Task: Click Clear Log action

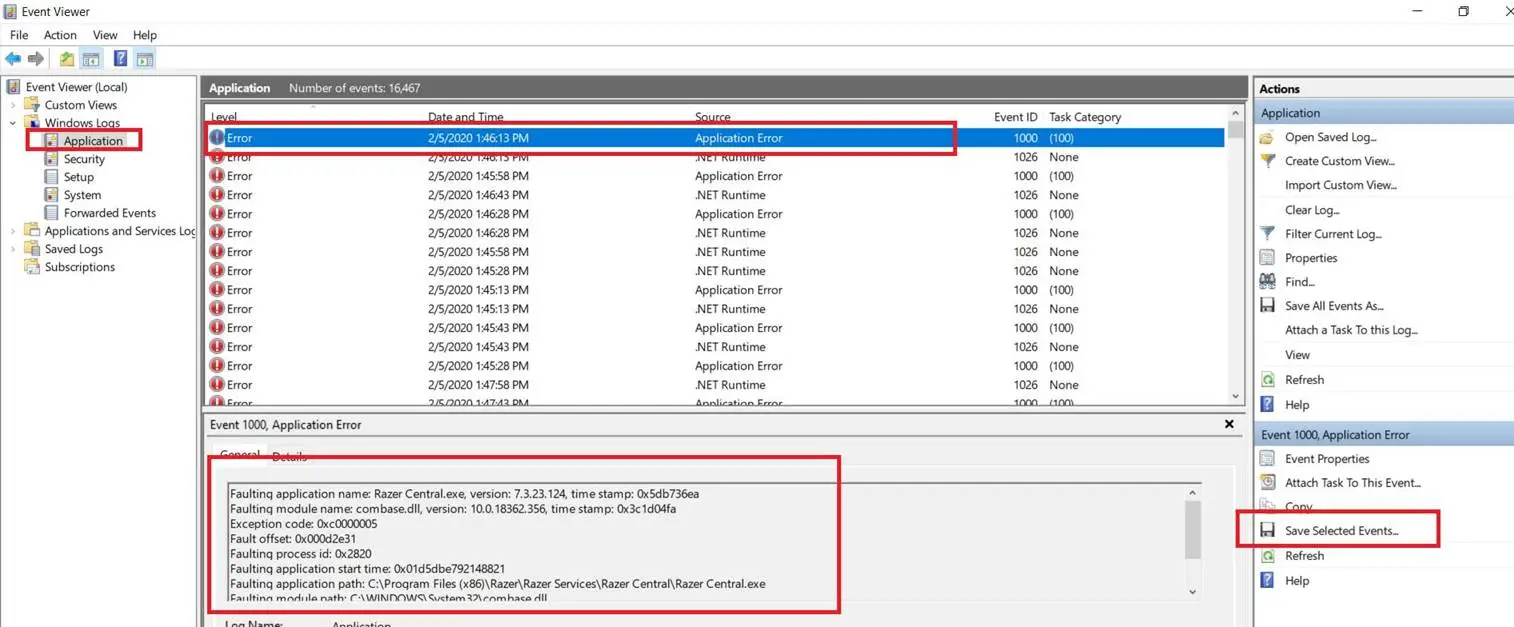Action: [1312, 210]
